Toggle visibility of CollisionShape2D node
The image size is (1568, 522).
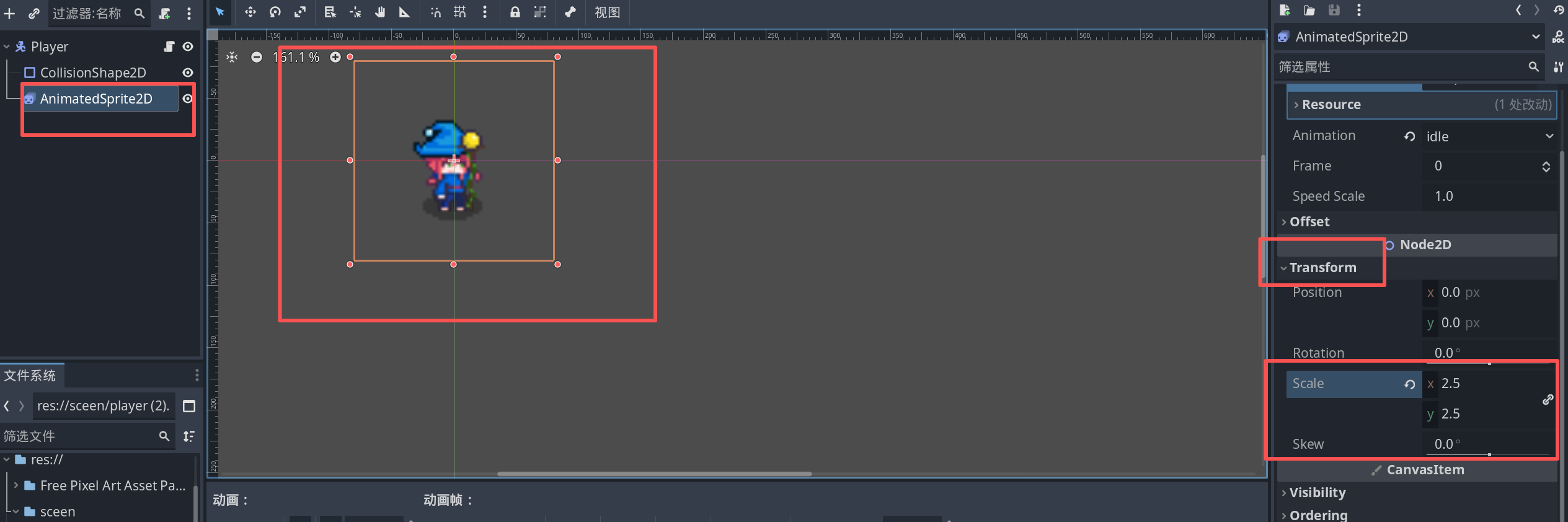(188, 73)
